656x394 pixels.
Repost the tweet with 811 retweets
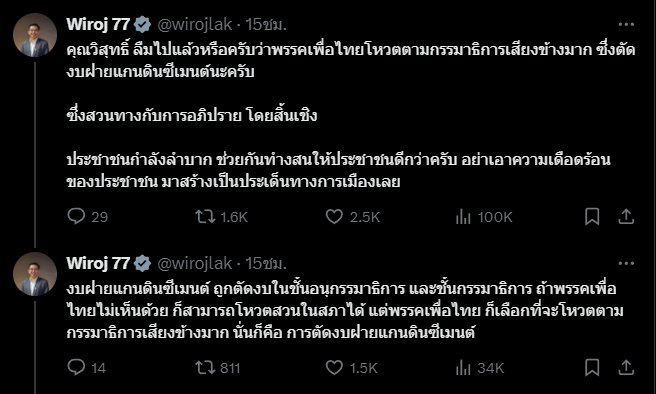pos(218,368)
